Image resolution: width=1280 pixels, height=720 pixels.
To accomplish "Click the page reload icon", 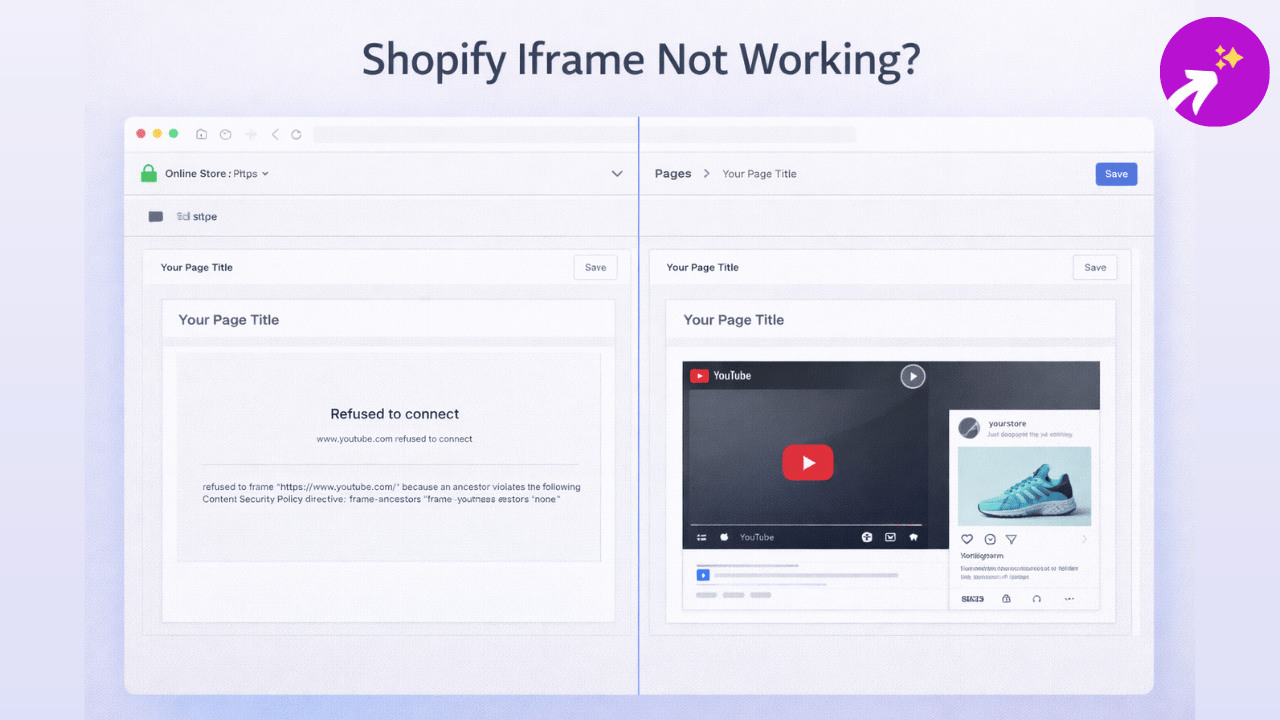I will [297, 133].
